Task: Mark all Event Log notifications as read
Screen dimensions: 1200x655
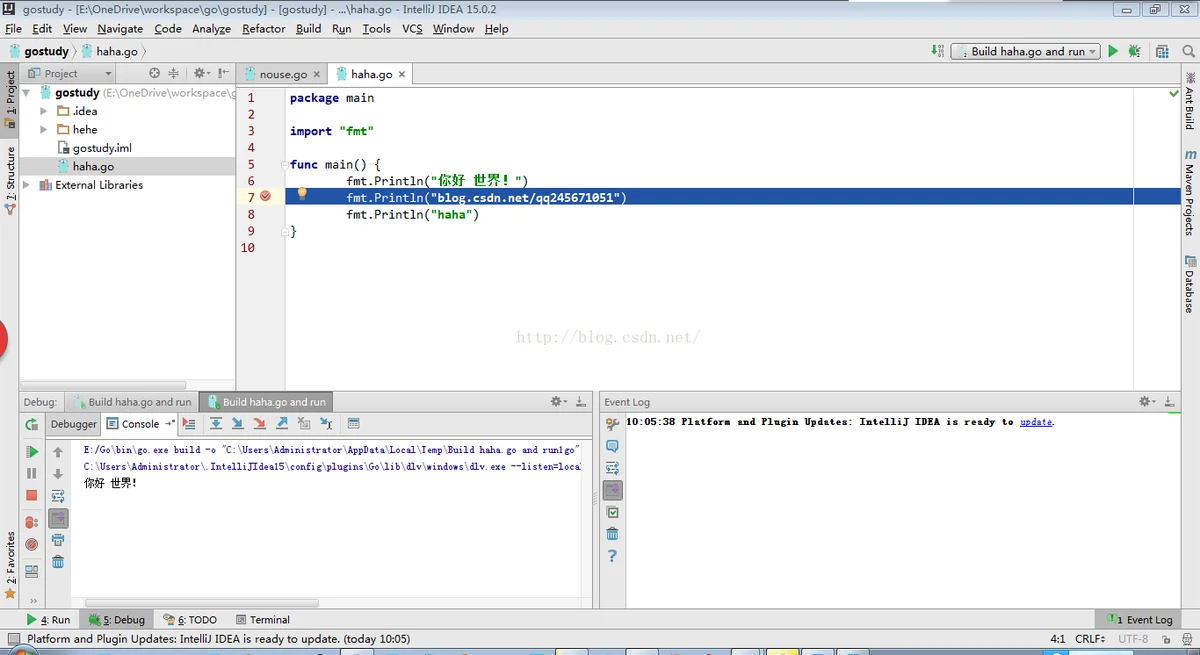Action: point(612,512)
